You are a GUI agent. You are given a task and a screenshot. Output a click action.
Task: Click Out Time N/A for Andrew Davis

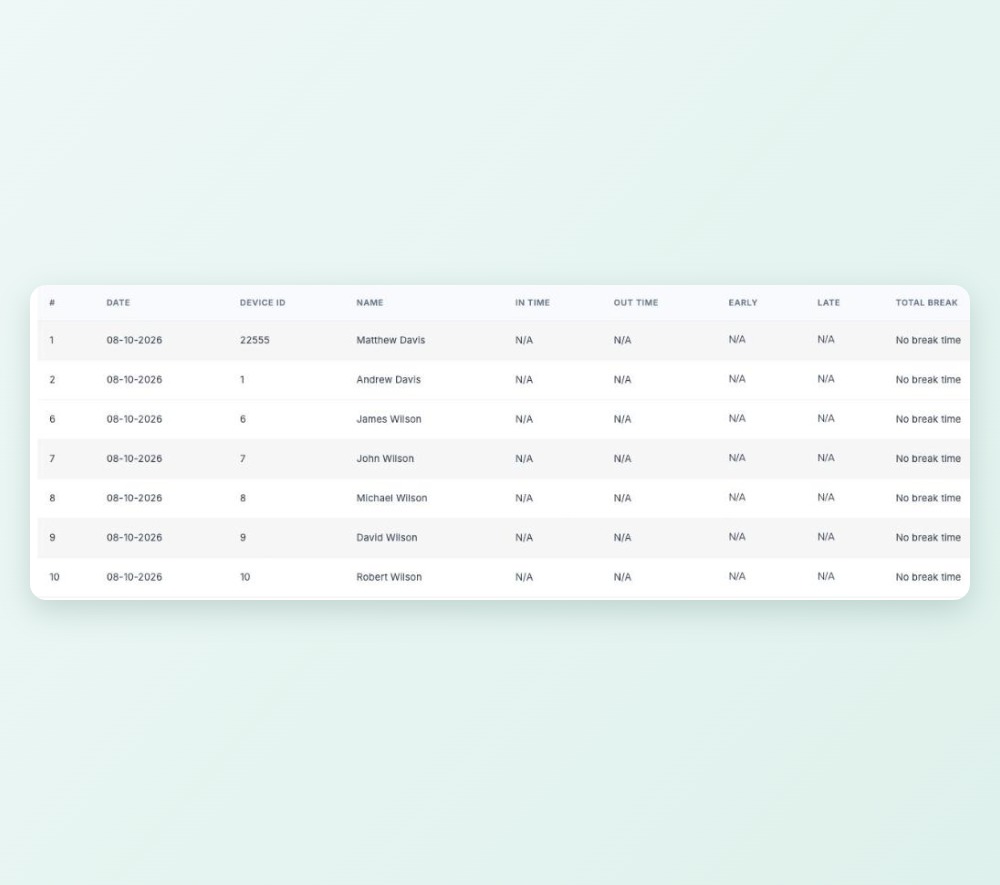[x=622, y=380]
